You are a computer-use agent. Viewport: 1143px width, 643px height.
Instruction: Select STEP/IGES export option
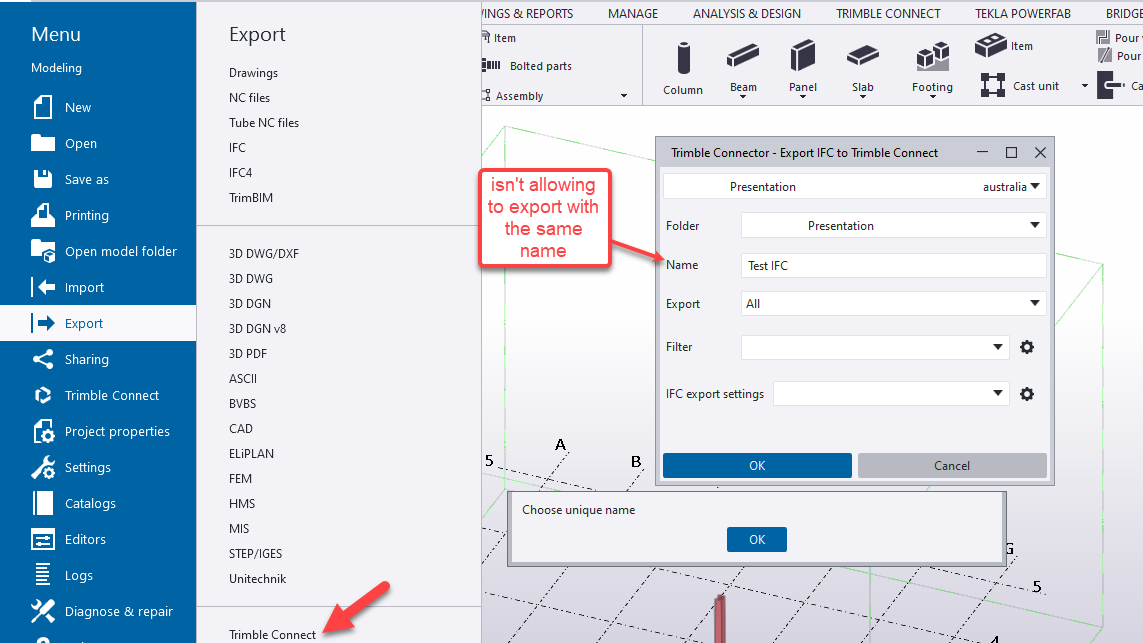pos(256,553)
